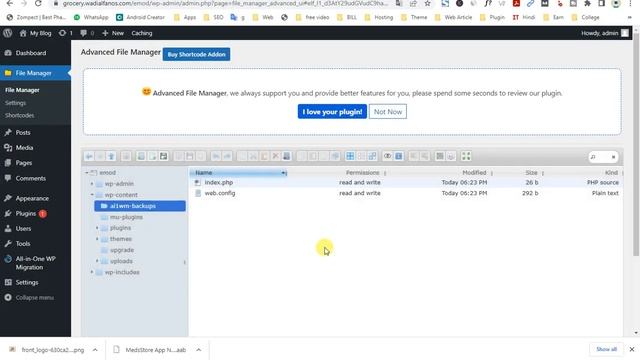Click the download (save) toolbar icon
Screen dimensions: 640x360
click(190, 156)
